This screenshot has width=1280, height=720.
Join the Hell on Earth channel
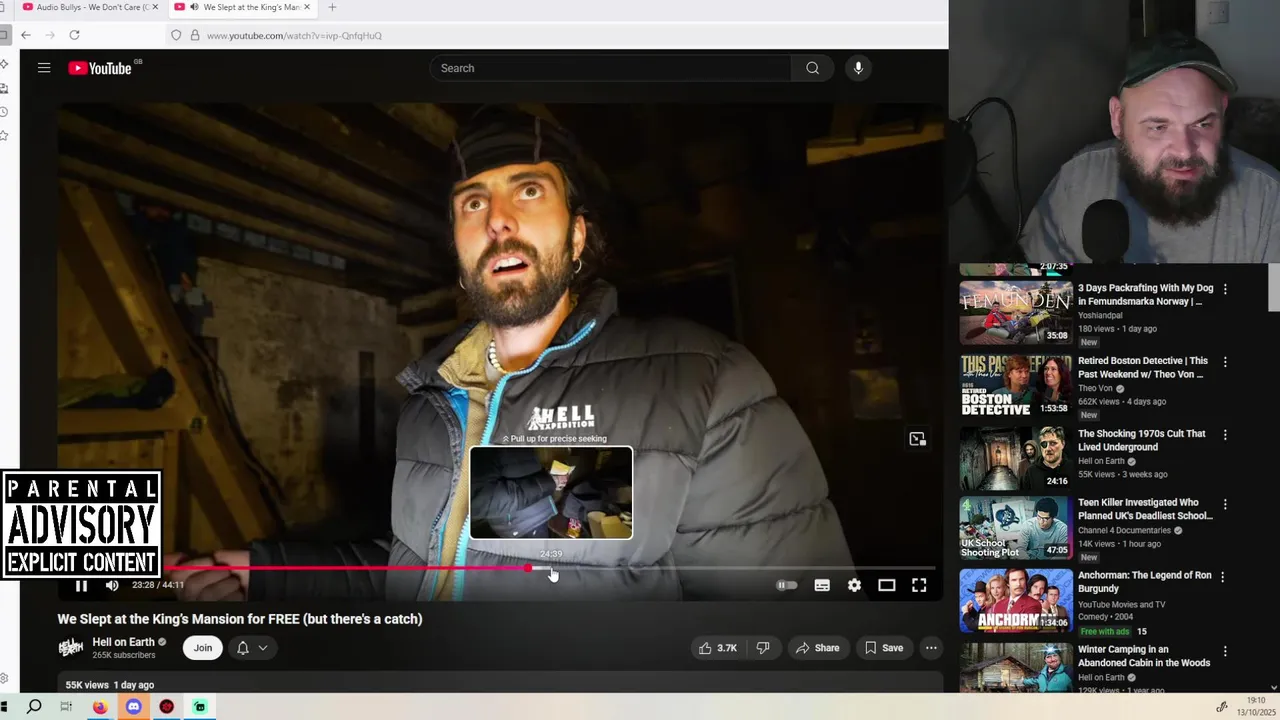click(x=203, y=648)
